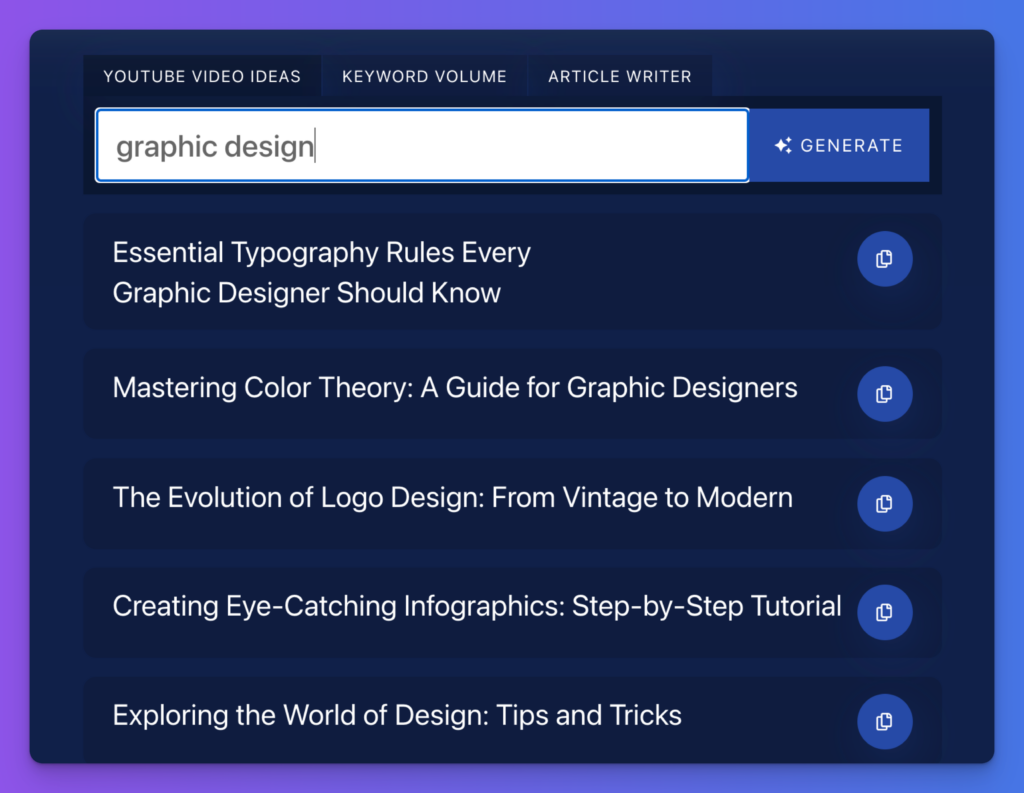Copy the Eye-Catching Infographics tutorial idea
The image size is (1024, 793).
pos(884,613)
